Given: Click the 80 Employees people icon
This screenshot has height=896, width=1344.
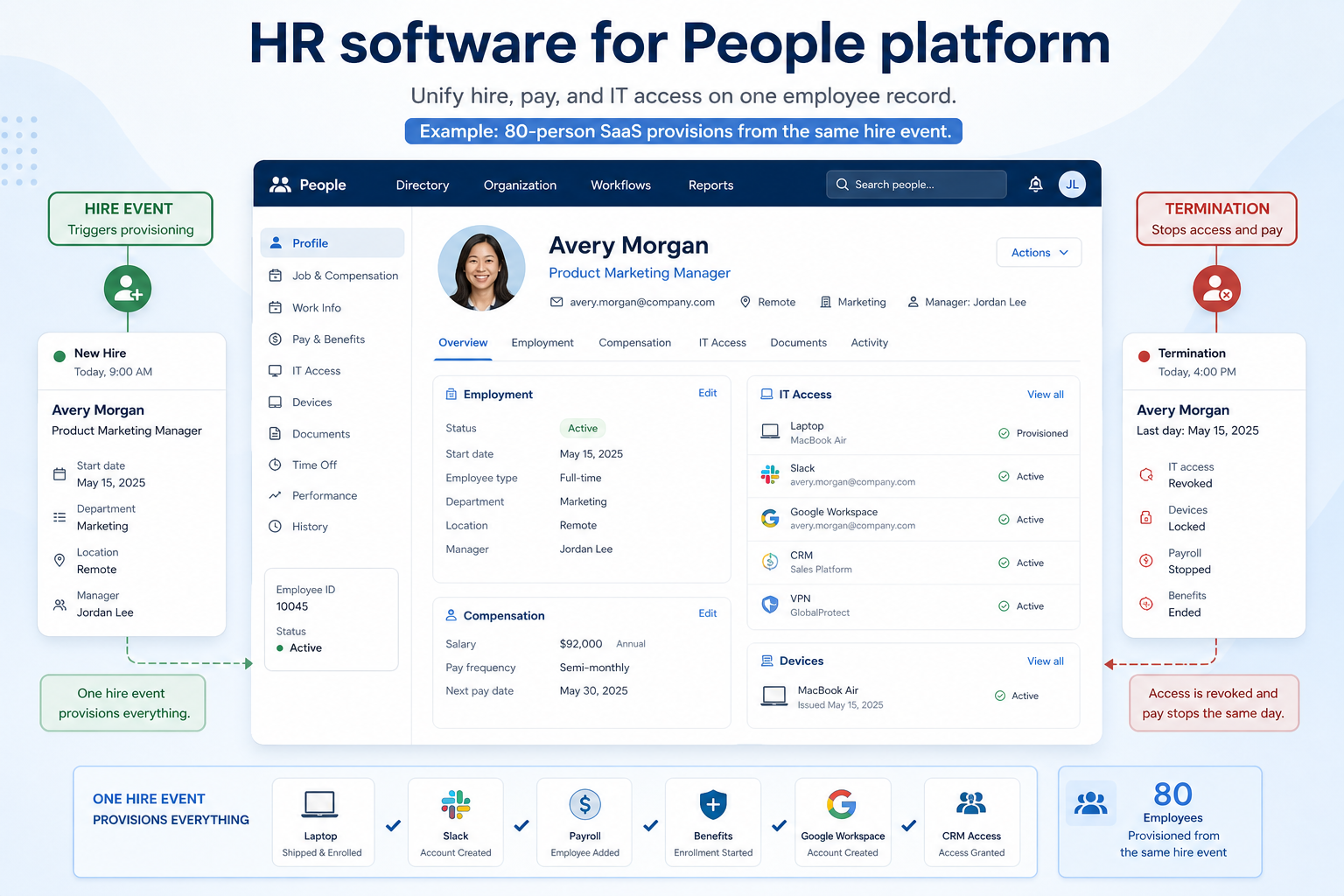Looking at the screenshot, I should [x=1091, y=803].
